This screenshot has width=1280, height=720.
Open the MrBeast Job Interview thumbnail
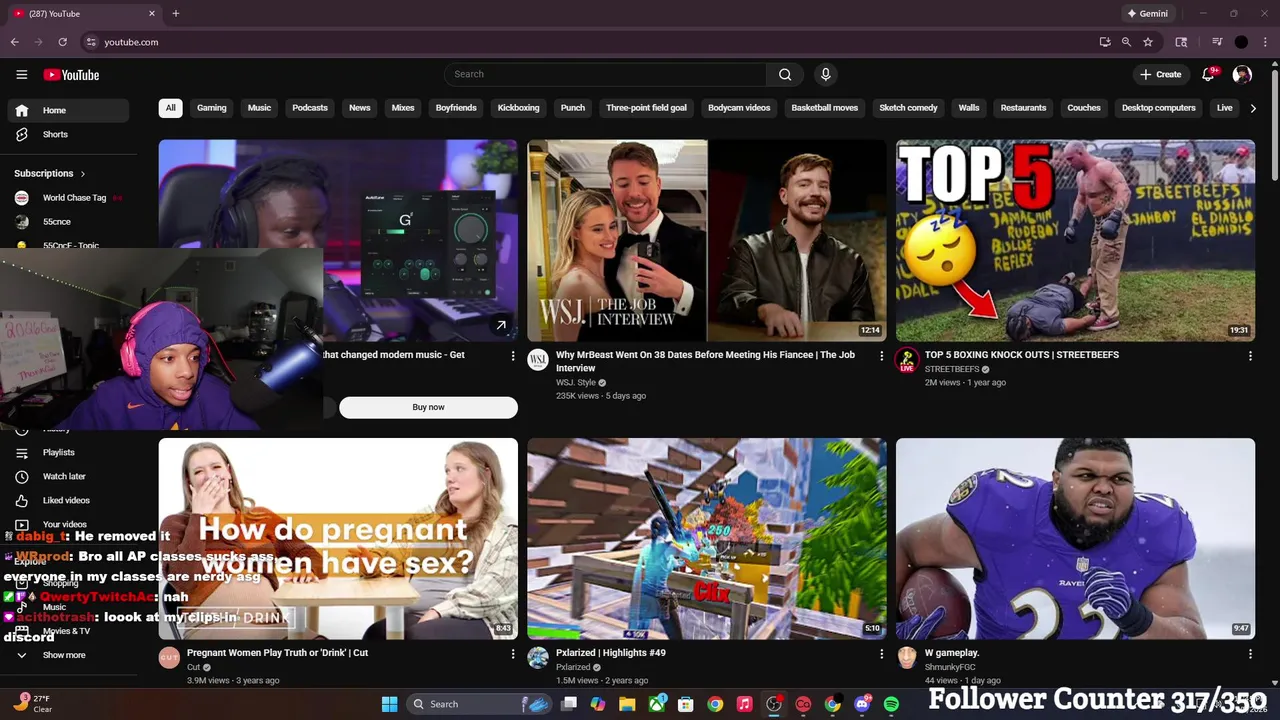[x=707, y=241]
